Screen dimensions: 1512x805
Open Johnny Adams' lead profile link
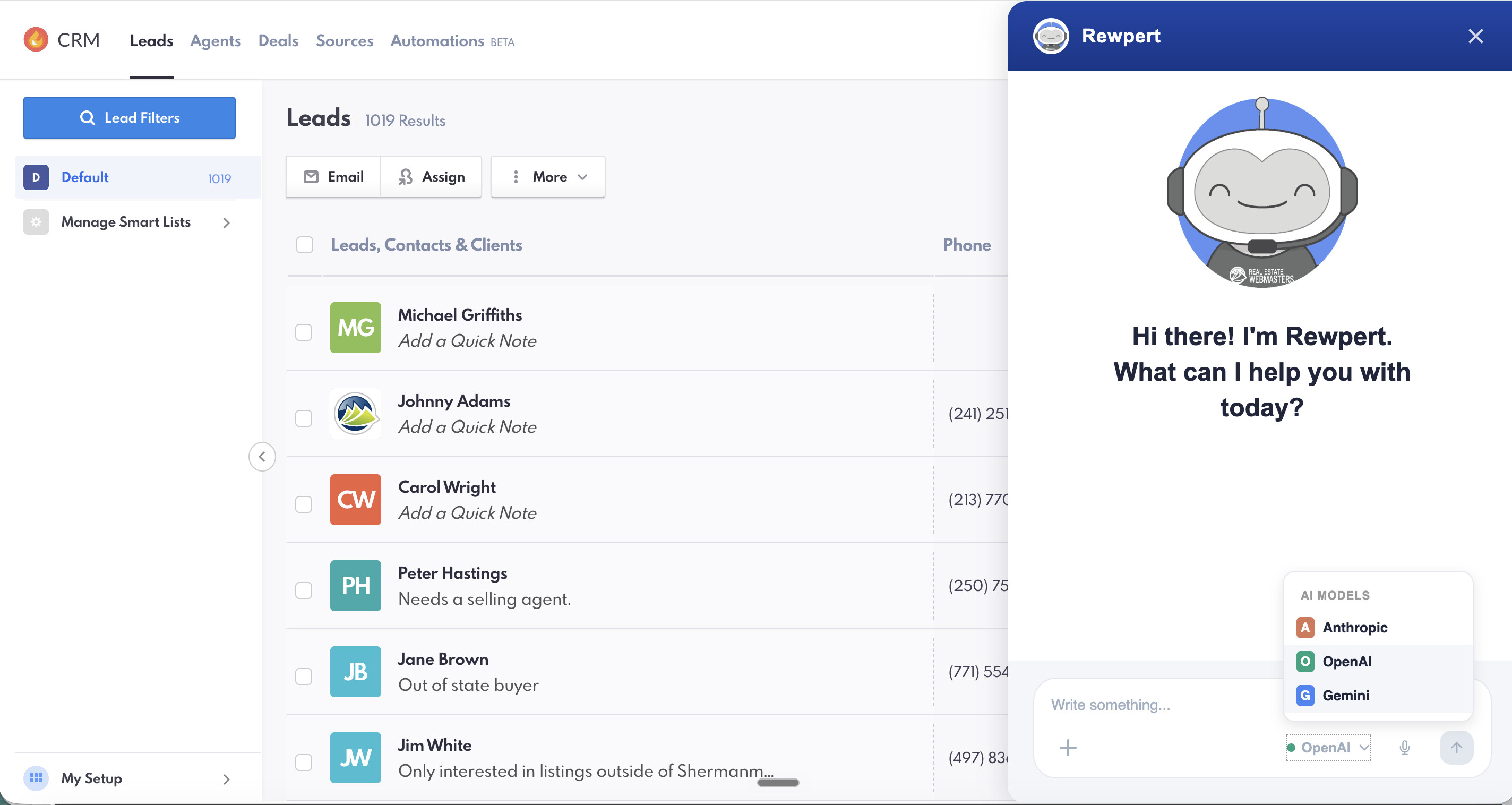(x=454, y=400)
